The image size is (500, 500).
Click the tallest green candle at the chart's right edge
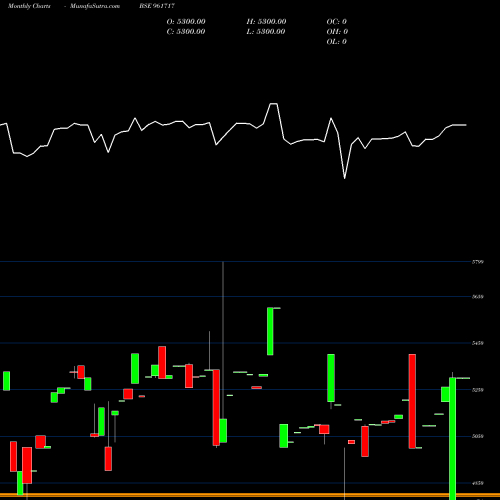453,438
